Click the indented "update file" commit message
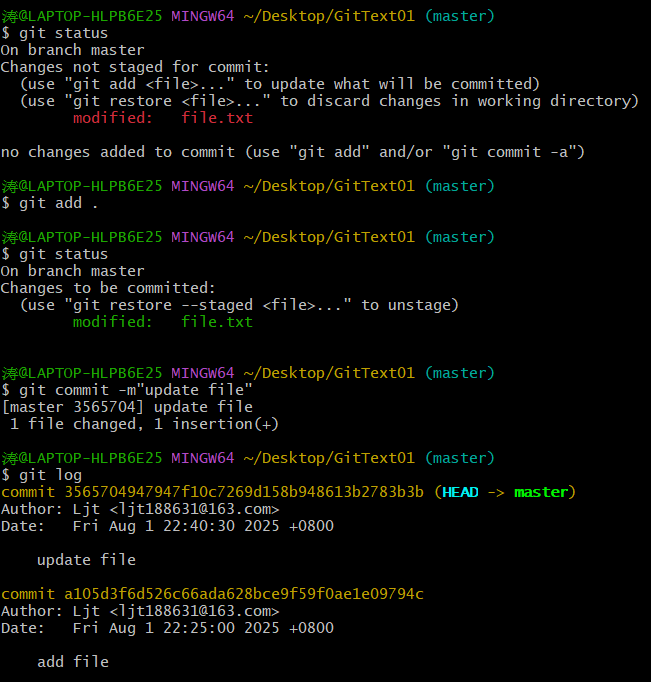 [x=86, y=560]
